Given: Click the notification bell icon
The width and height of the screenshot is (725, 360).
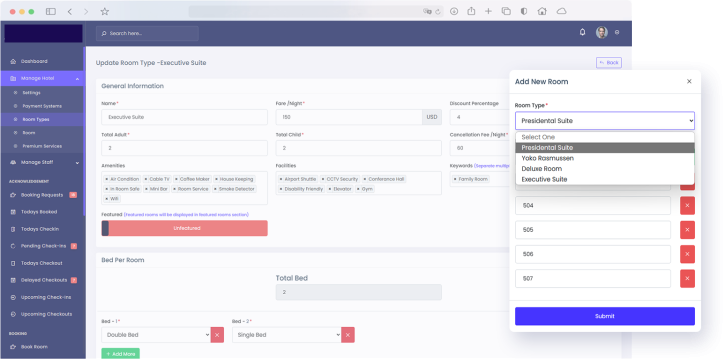Looking at the screenshot, I should point(582,32).
